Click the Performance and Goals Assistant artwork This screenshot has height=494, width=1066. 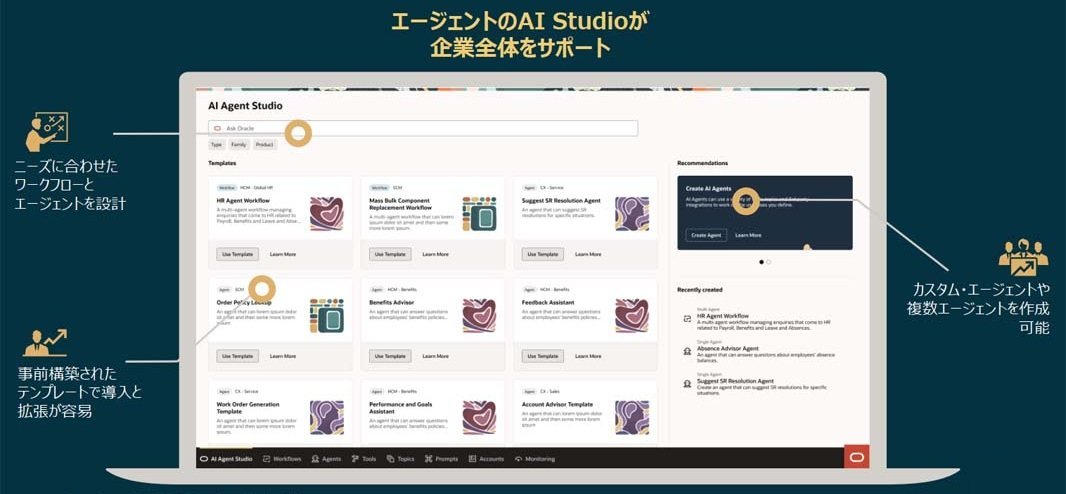click(479, 417)
